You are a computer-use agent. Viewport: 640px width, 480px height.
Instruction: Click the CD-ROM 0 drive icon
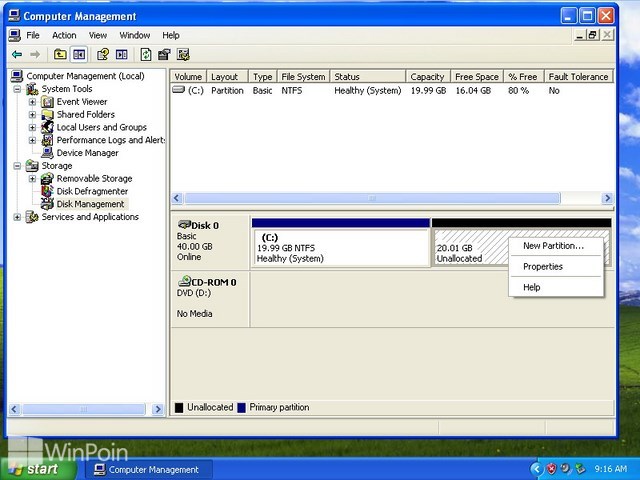[184, 282]
